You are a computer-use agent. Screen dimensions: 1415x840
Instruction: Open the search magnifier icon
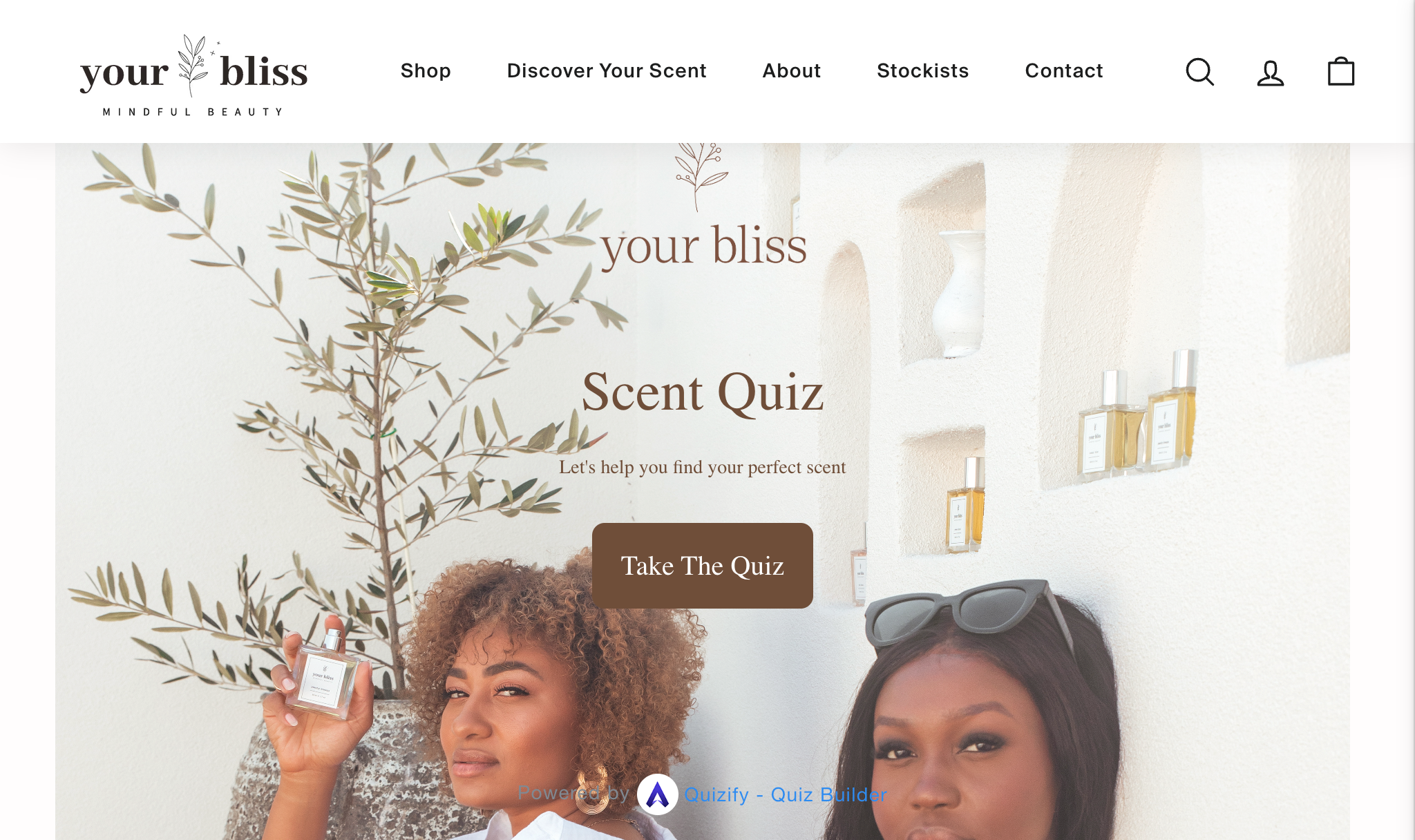coord(1199,72)
